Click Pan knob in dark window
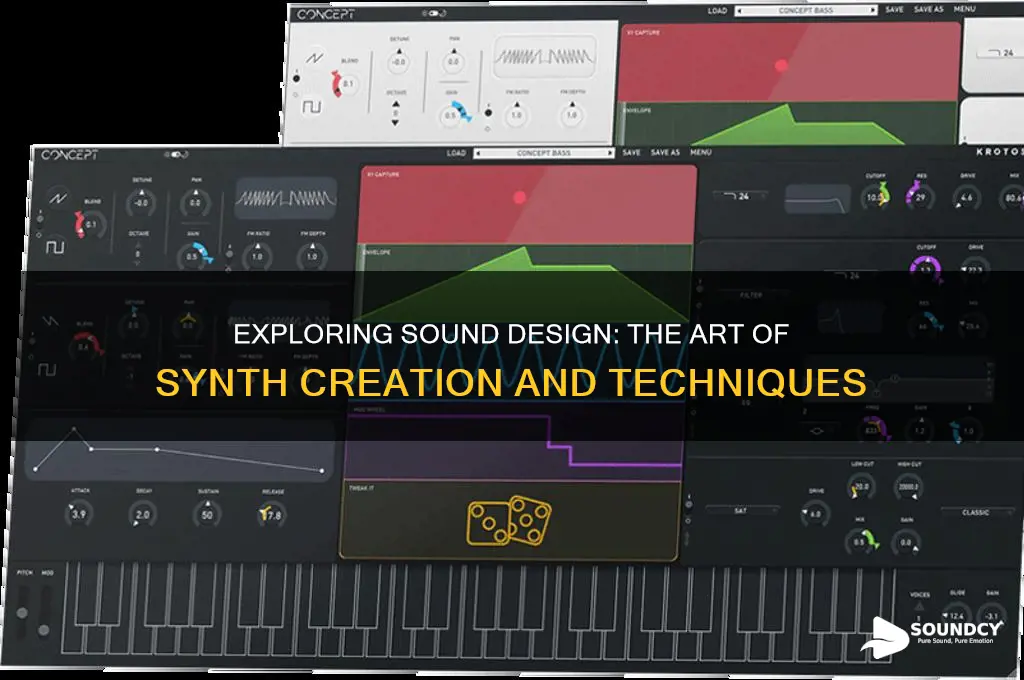 [195, 202]
